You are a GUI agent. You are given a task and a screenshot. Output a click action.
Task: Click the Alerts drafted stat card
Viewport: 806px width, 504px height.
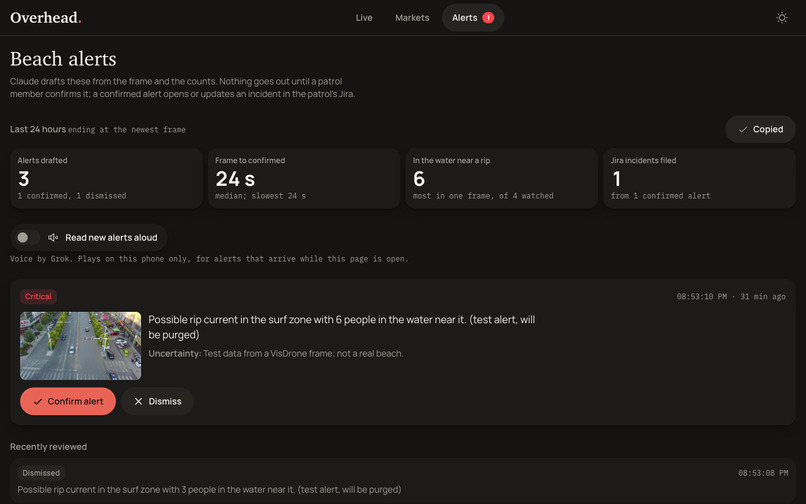click(x=106, y=178)
